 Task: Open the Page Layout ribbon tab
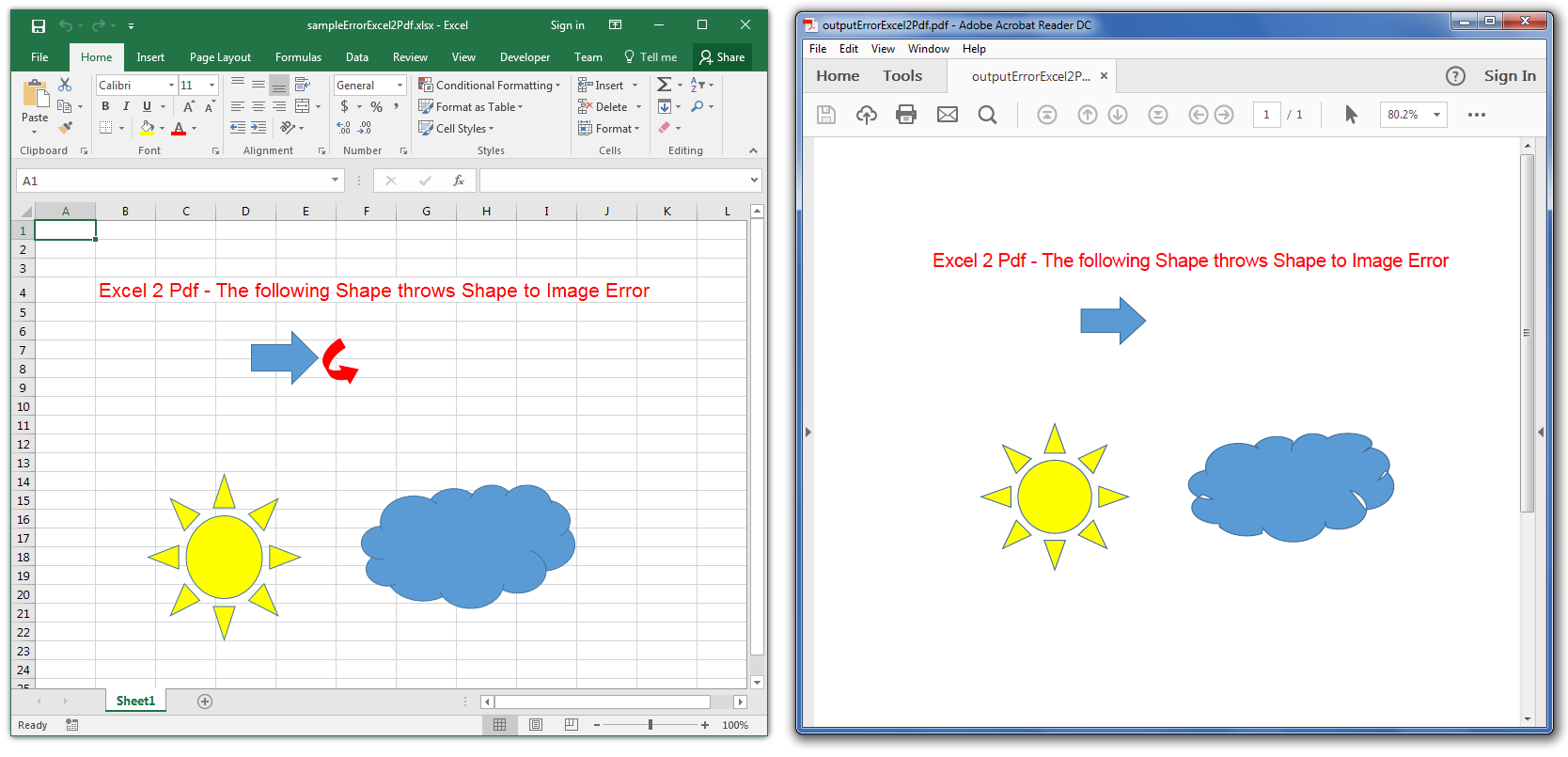pyautogui.click(x=220, y=57)
